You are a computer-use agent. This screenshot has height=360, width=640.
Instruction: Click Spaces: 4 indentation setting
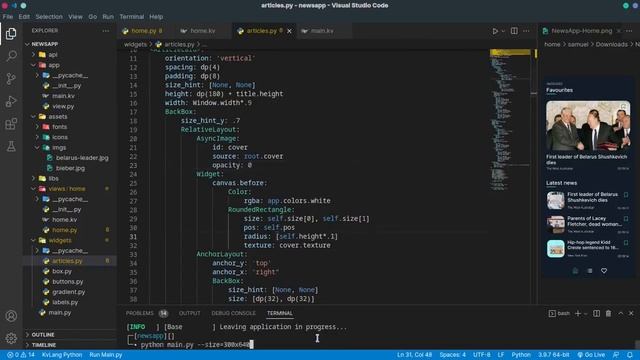pyautogui.click(x=452, y=355)
